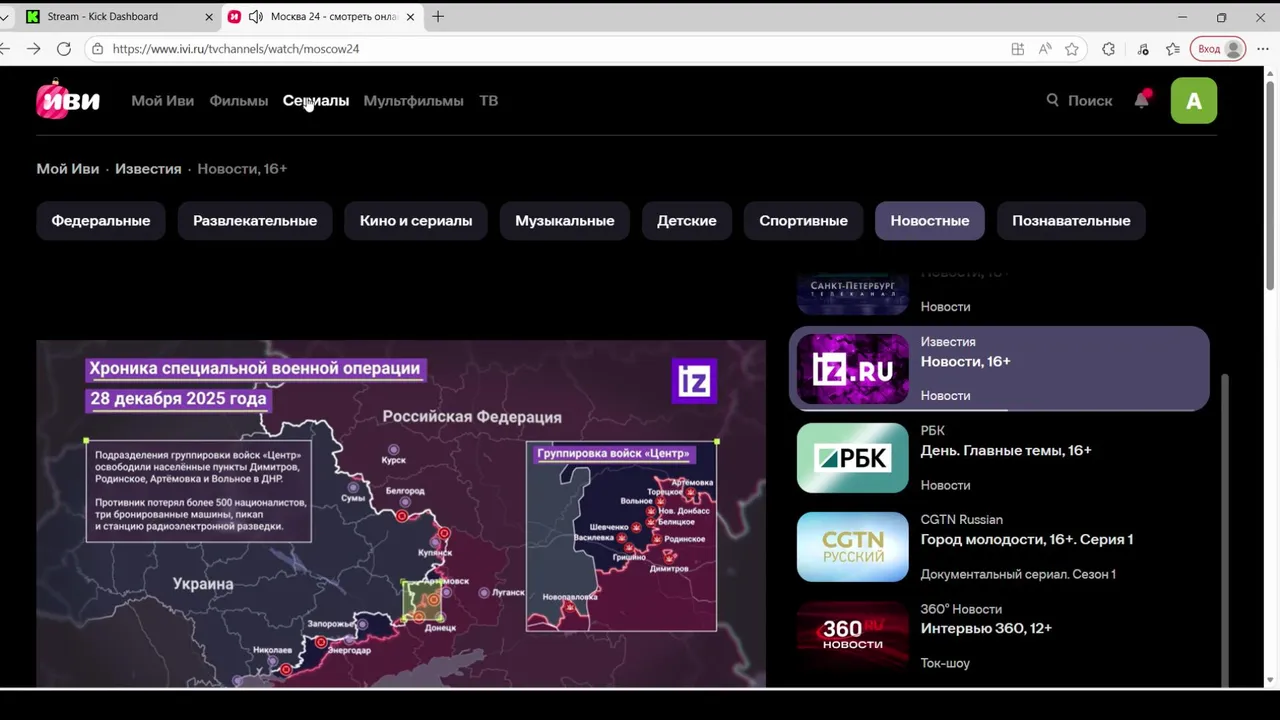The height and width of the screenshot is (720, 1280).
Task: Click 'День. Главные темы, 16+' title
Action: 1006,450
